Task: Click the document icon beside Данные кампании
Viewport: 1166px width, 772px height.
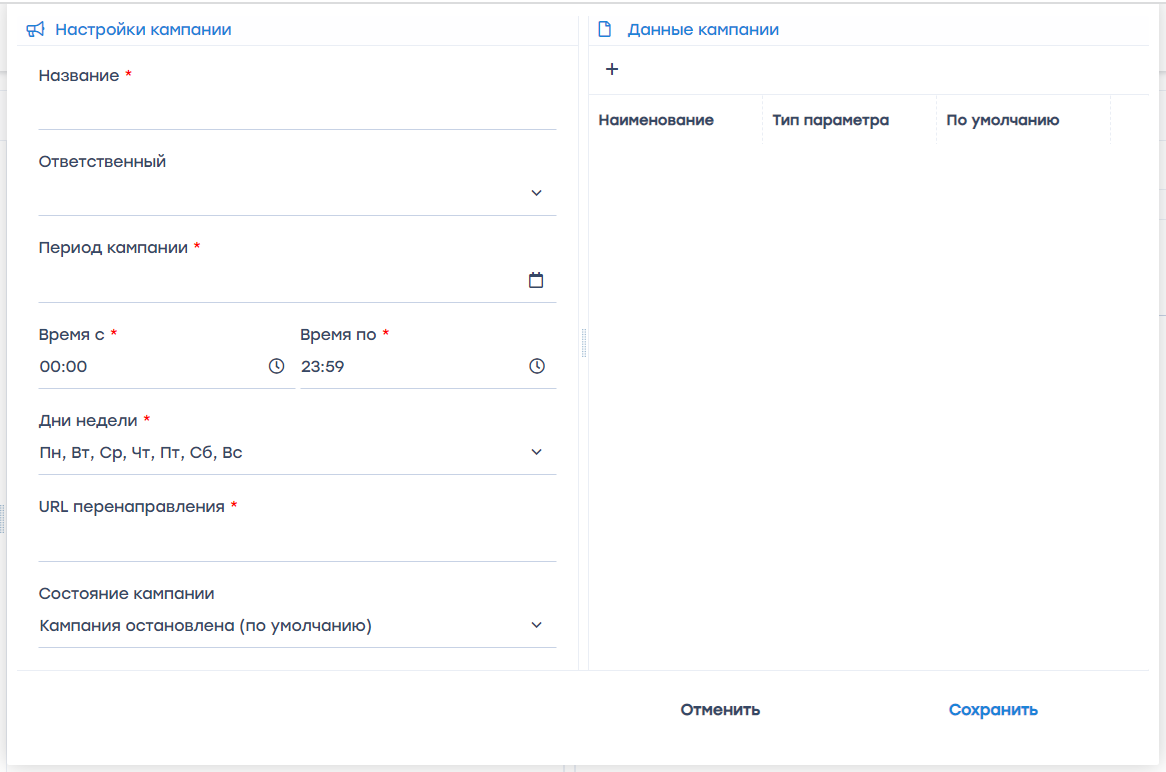Action: [604, 30]
